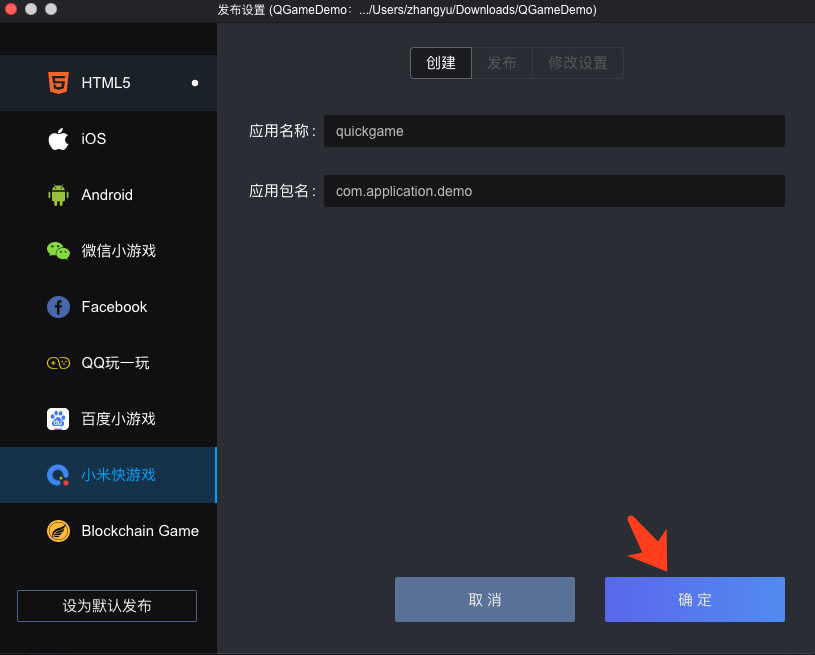
Task: Select the Blockchain Game icon
Action: (x=59, y=531)
